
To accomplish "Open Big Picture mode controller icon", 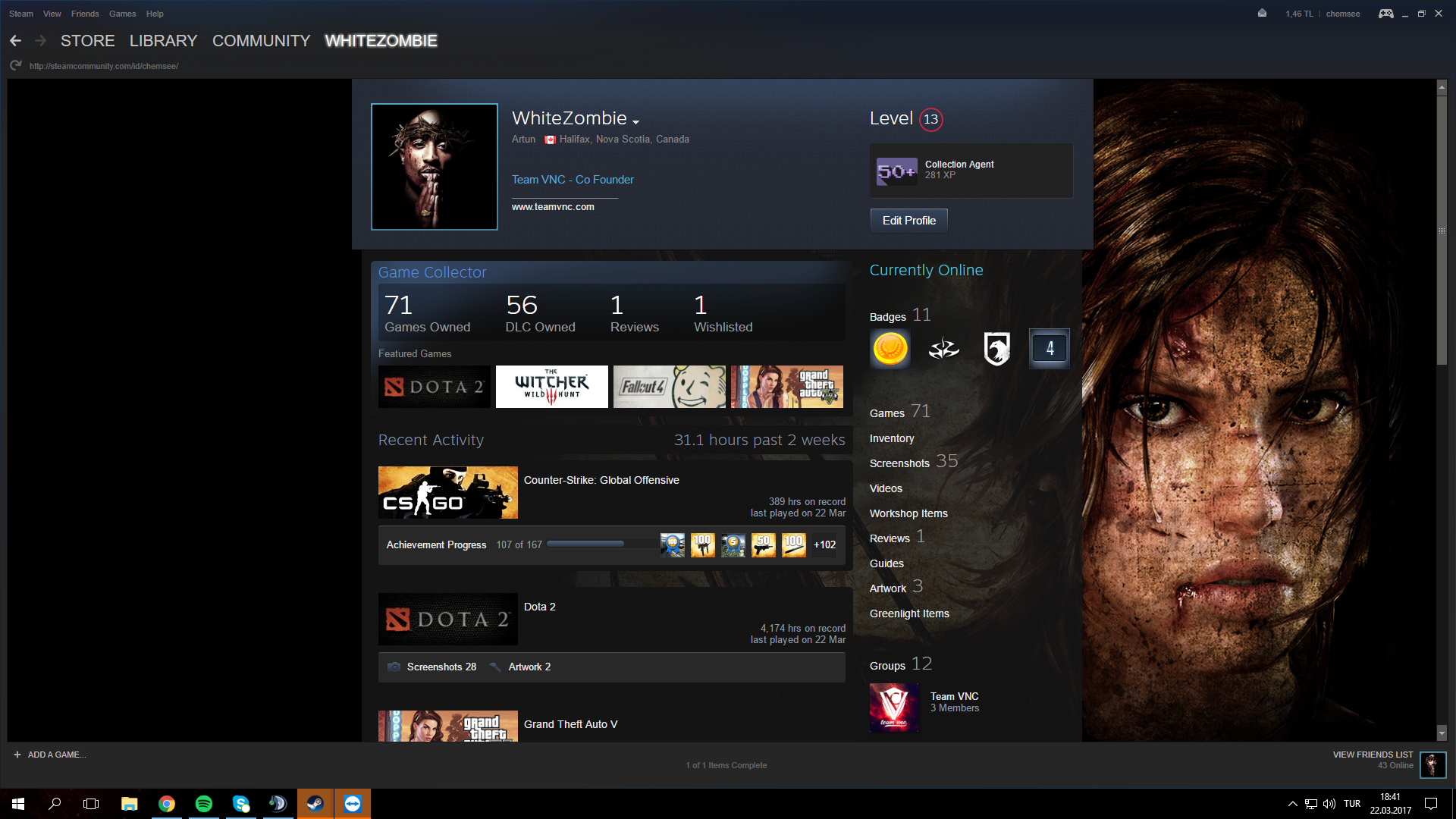I will [x=1385, y=14].
